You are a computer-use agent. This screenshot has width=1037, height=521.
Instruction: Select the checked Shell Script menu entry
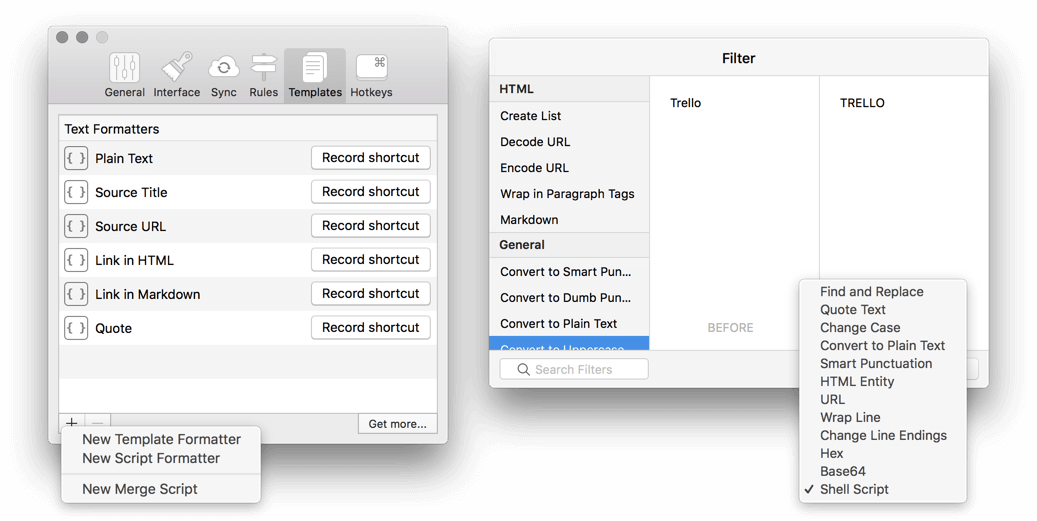point(854,489)
